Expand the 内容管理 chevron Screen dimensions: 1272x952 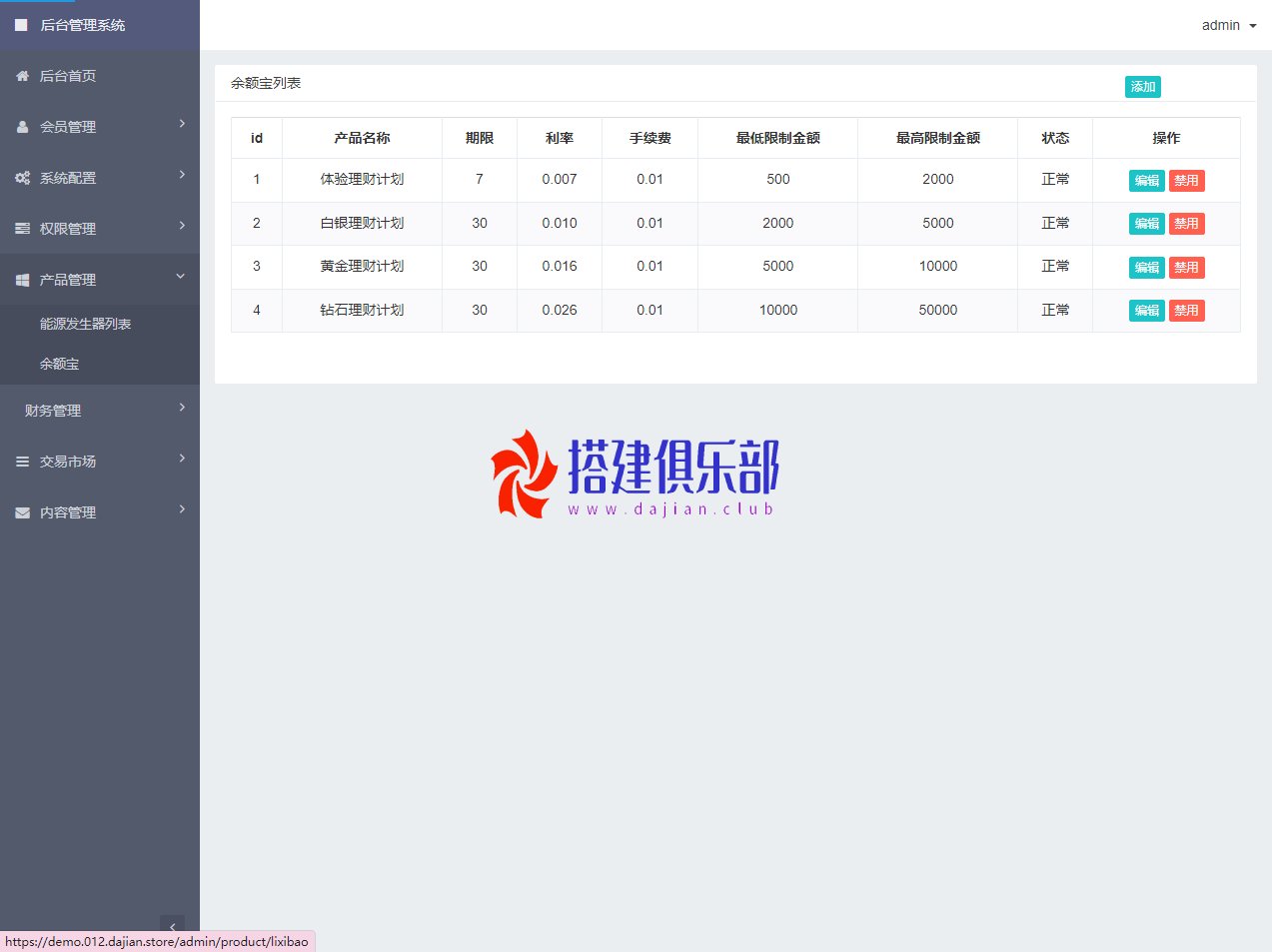182,509
